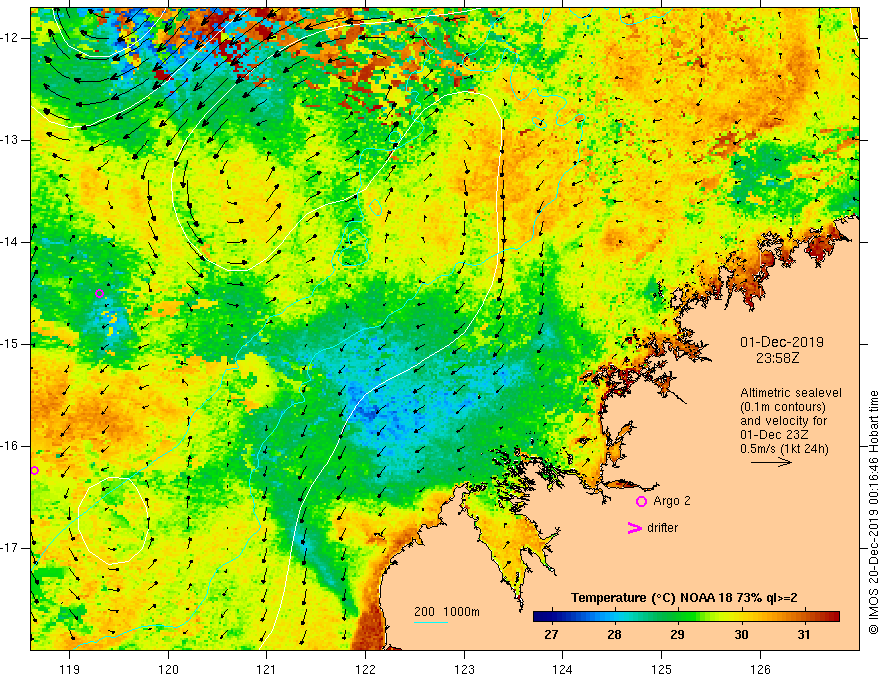Click the small closed white contour near 16.7S 119.5E
Screen dimensions: 880x680
pyautogui.click(x=113, y=520)
